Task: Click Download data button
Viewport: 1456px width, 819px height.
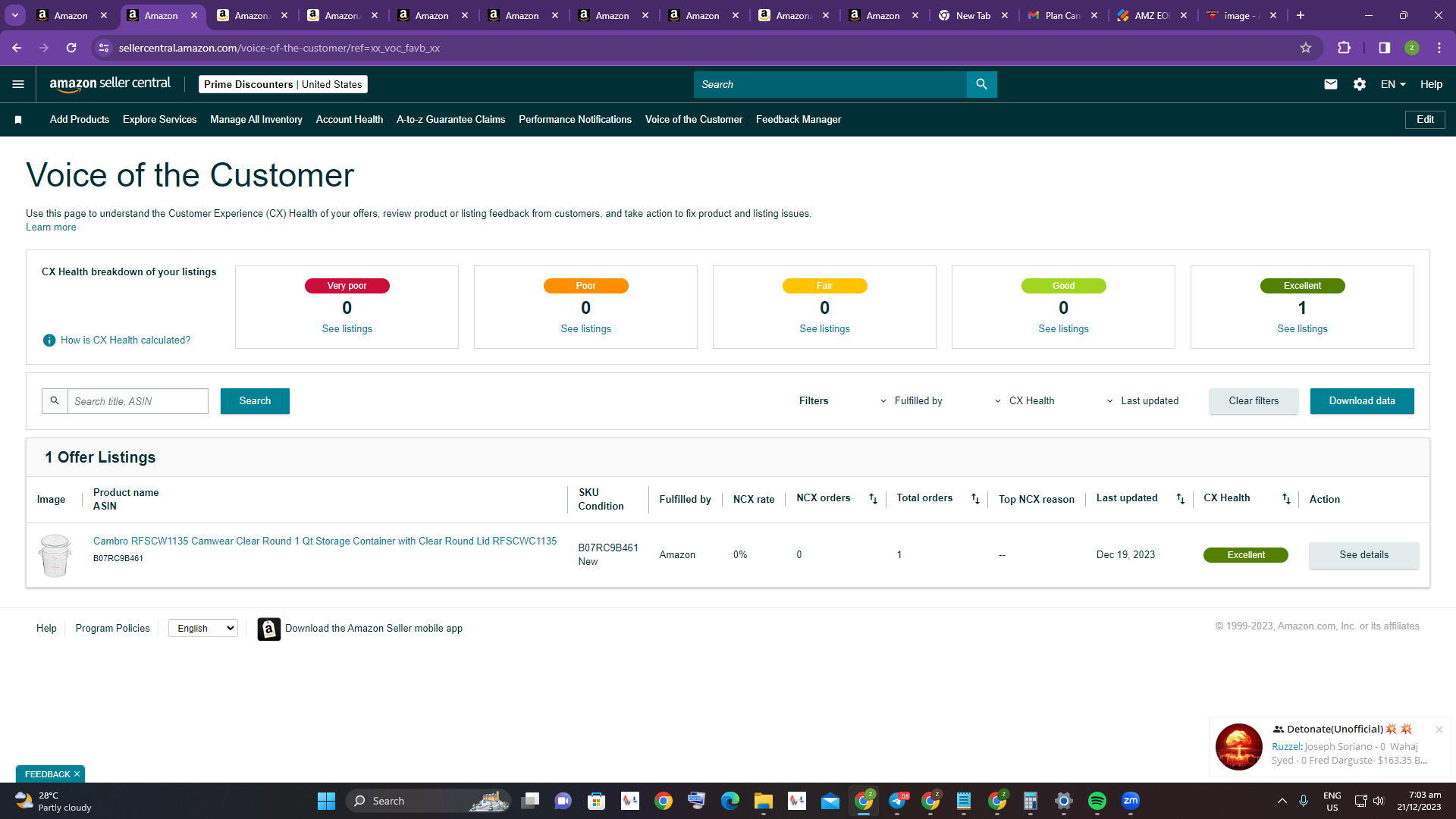Action: 1362,401
